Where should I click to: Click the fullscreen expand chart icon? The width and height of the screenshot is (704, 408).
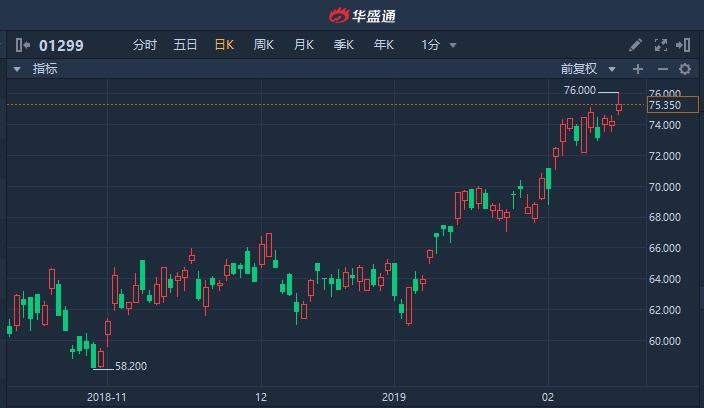[660, 45]
